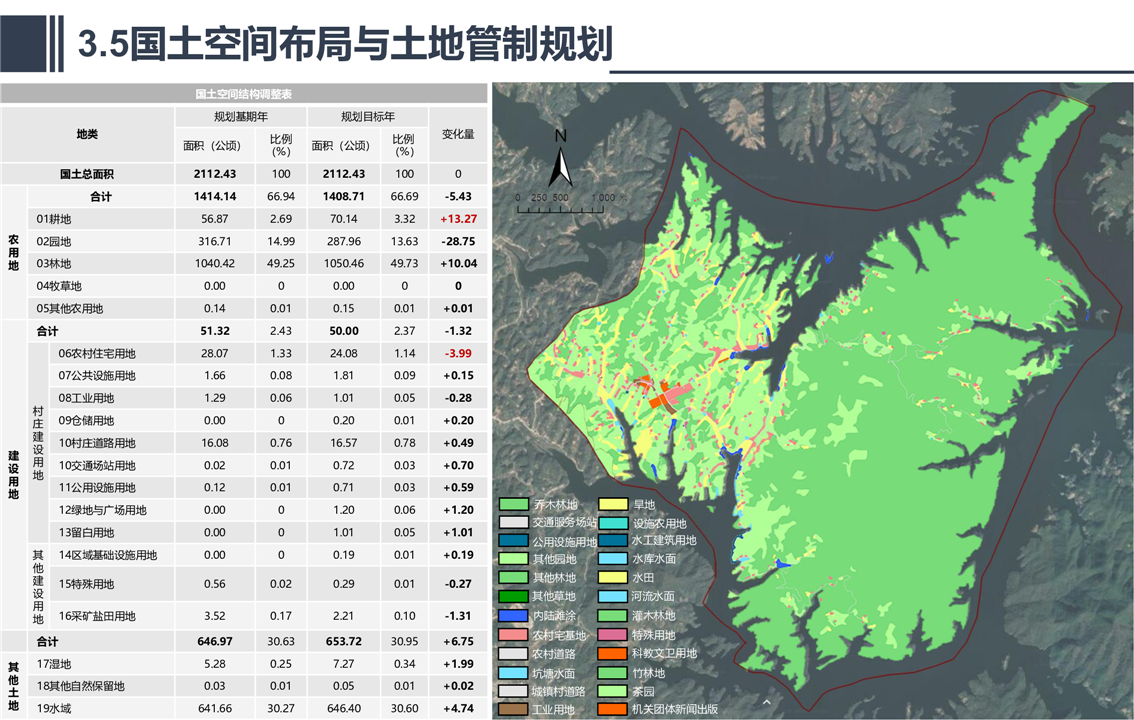Click the 15特殊用地 row label
Screen dimensions: 1134x720
point(86,584)
